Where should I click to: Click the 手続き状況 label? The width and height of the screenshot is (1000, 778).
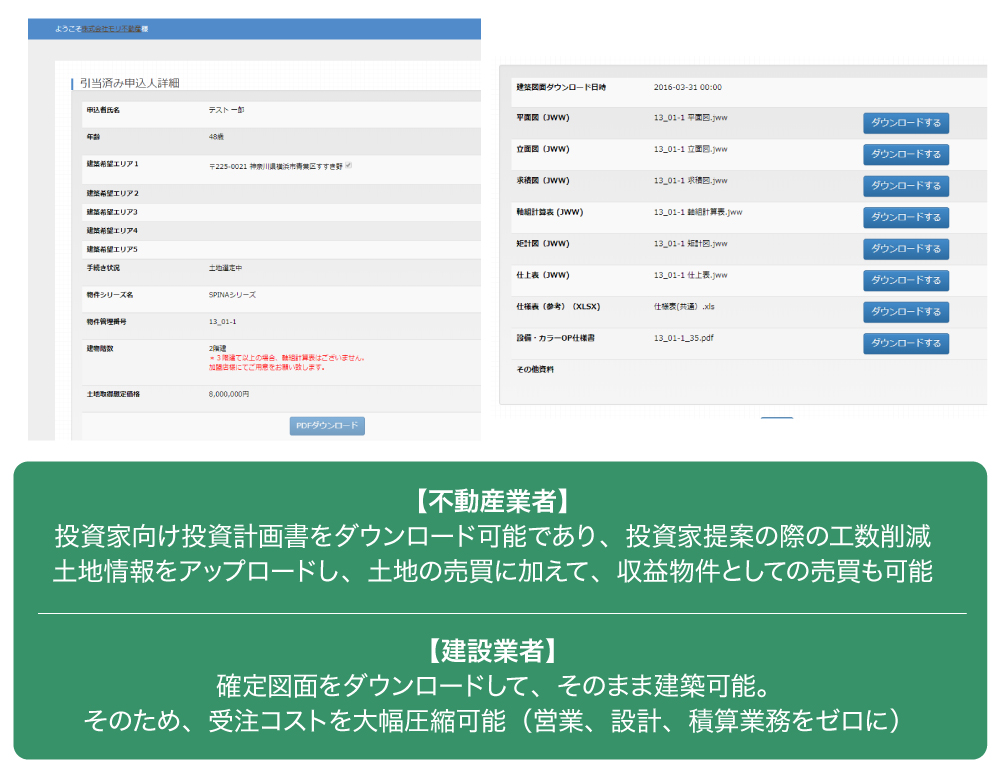pos(103,268)
